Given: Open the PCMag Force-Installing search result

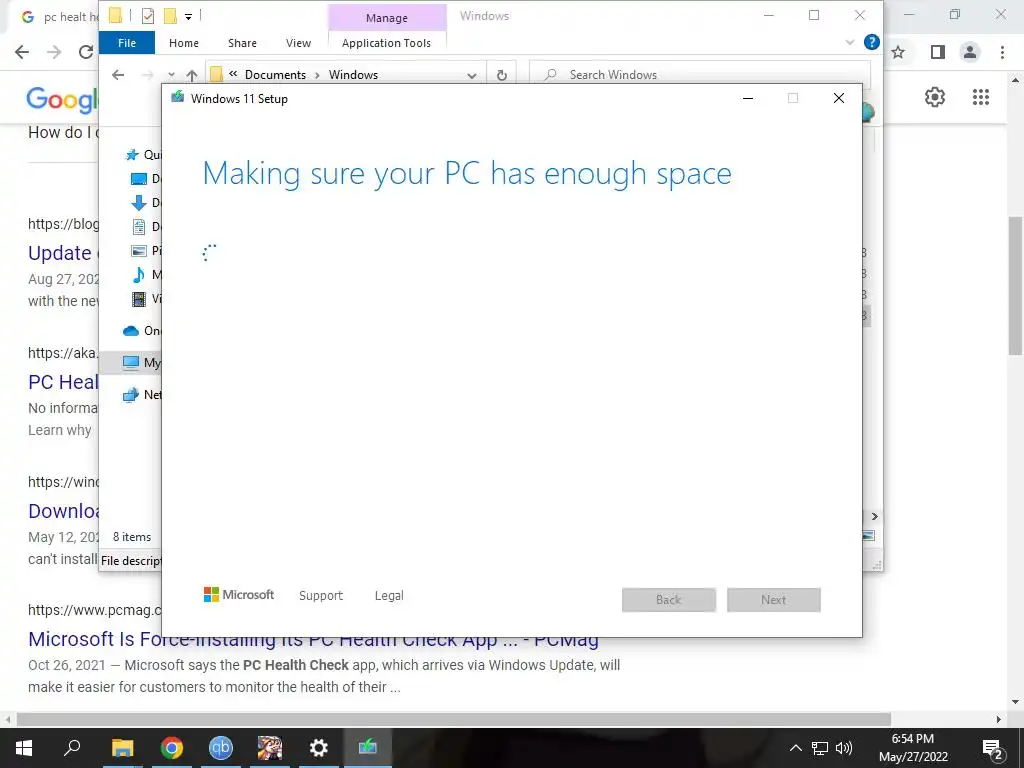Looking at the screenshot, I should [313, 639].
